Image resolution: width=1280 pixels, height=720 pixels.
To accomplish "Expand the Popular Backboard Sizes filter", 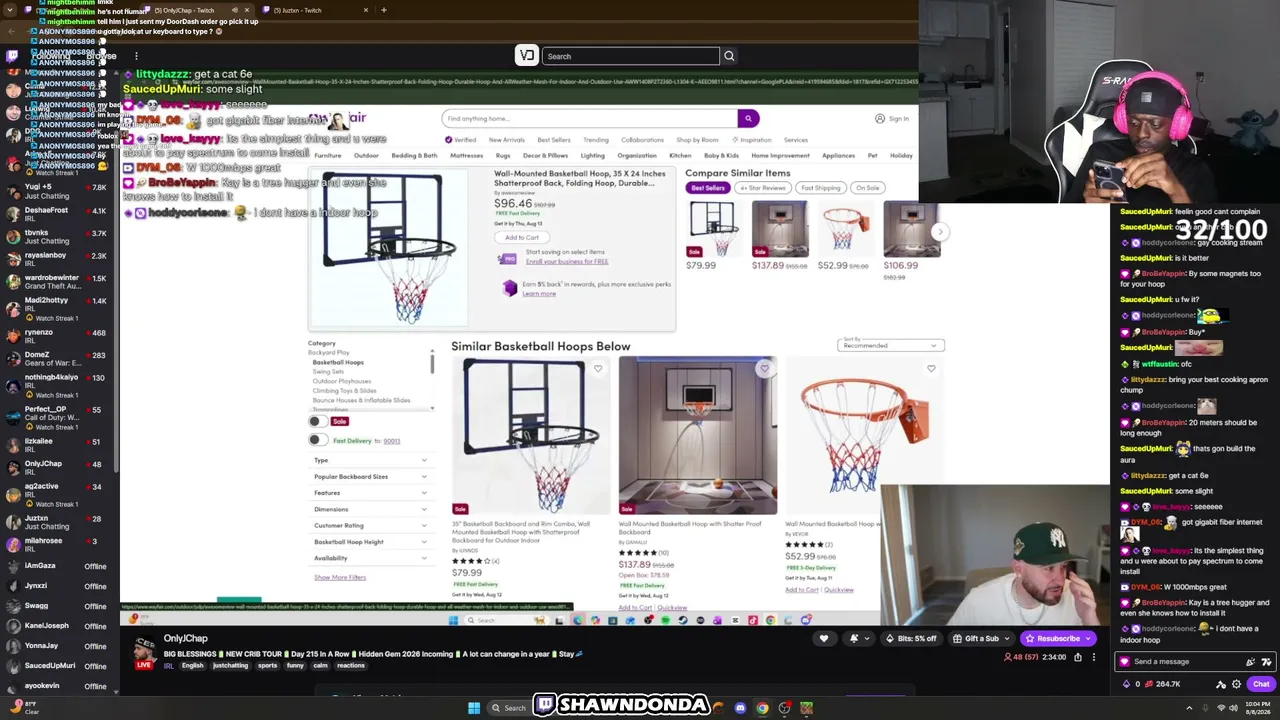I will (371, 476).
